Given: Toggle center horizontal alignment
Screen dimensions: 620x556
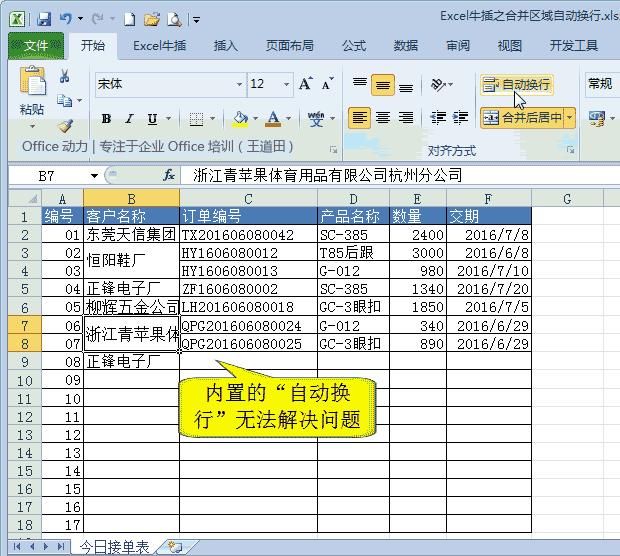Looking at the screenshot, I should point(383,118).
